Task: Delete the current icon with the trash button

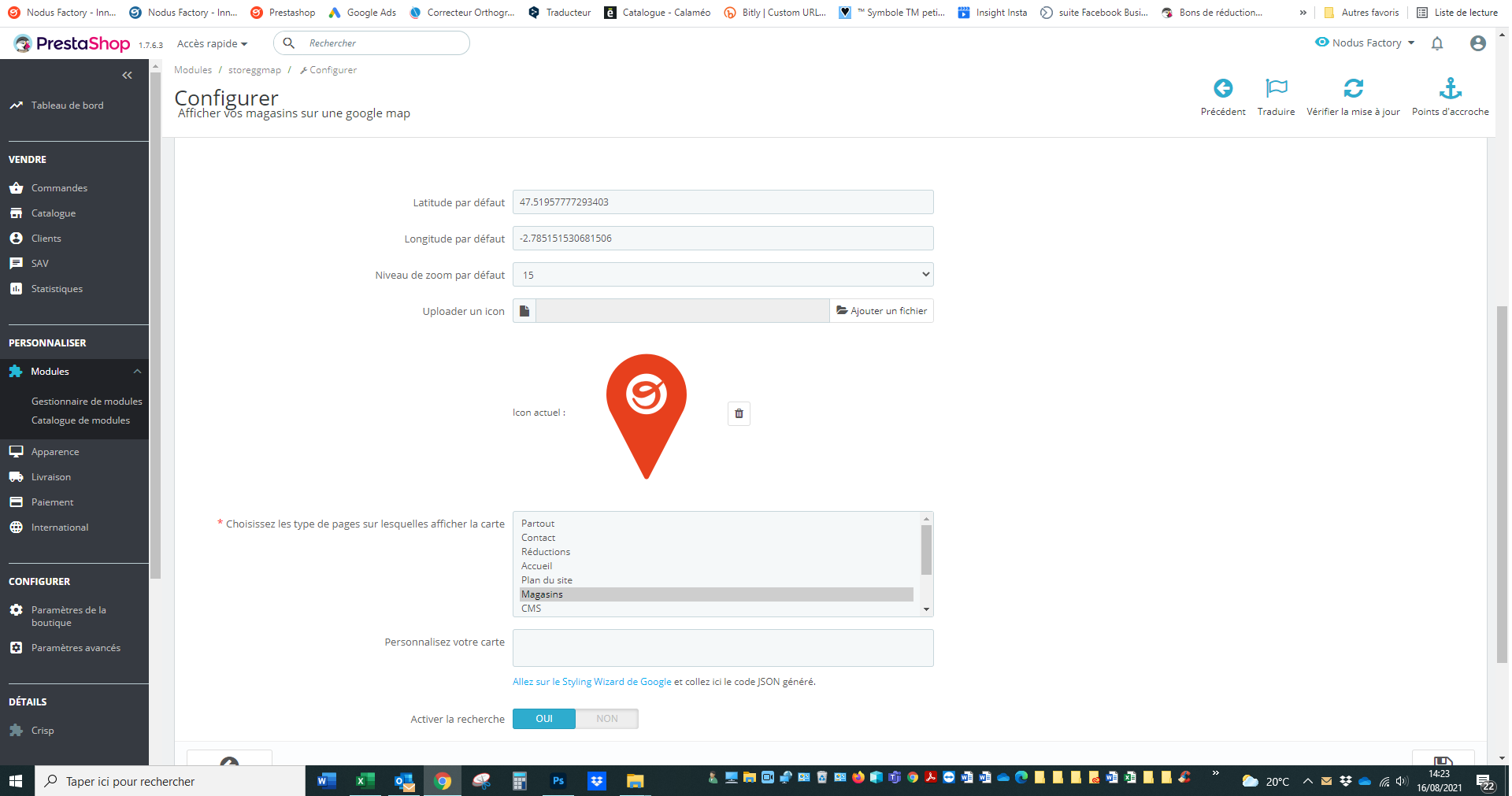Action: click(739, 413)
